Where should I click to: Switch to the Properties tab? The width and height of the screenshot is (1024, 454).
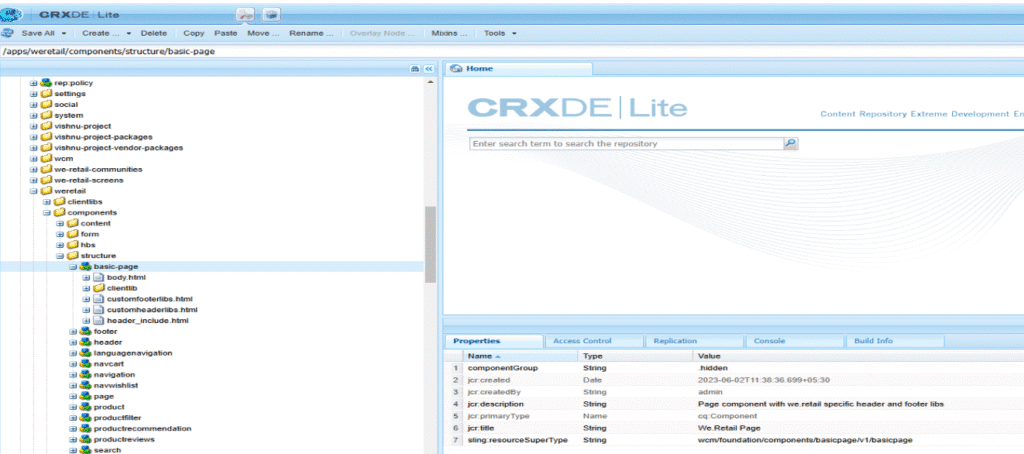coord(494,341)
